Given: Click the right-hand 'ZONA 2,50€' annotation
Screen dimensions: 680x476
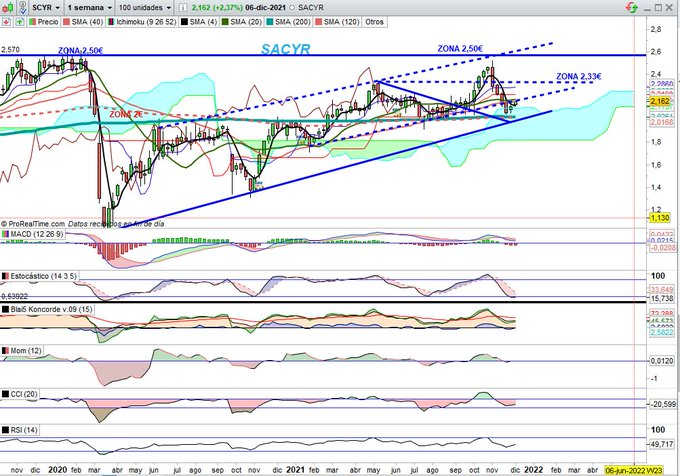Looking at the screenshot, I should click(460, 49).
